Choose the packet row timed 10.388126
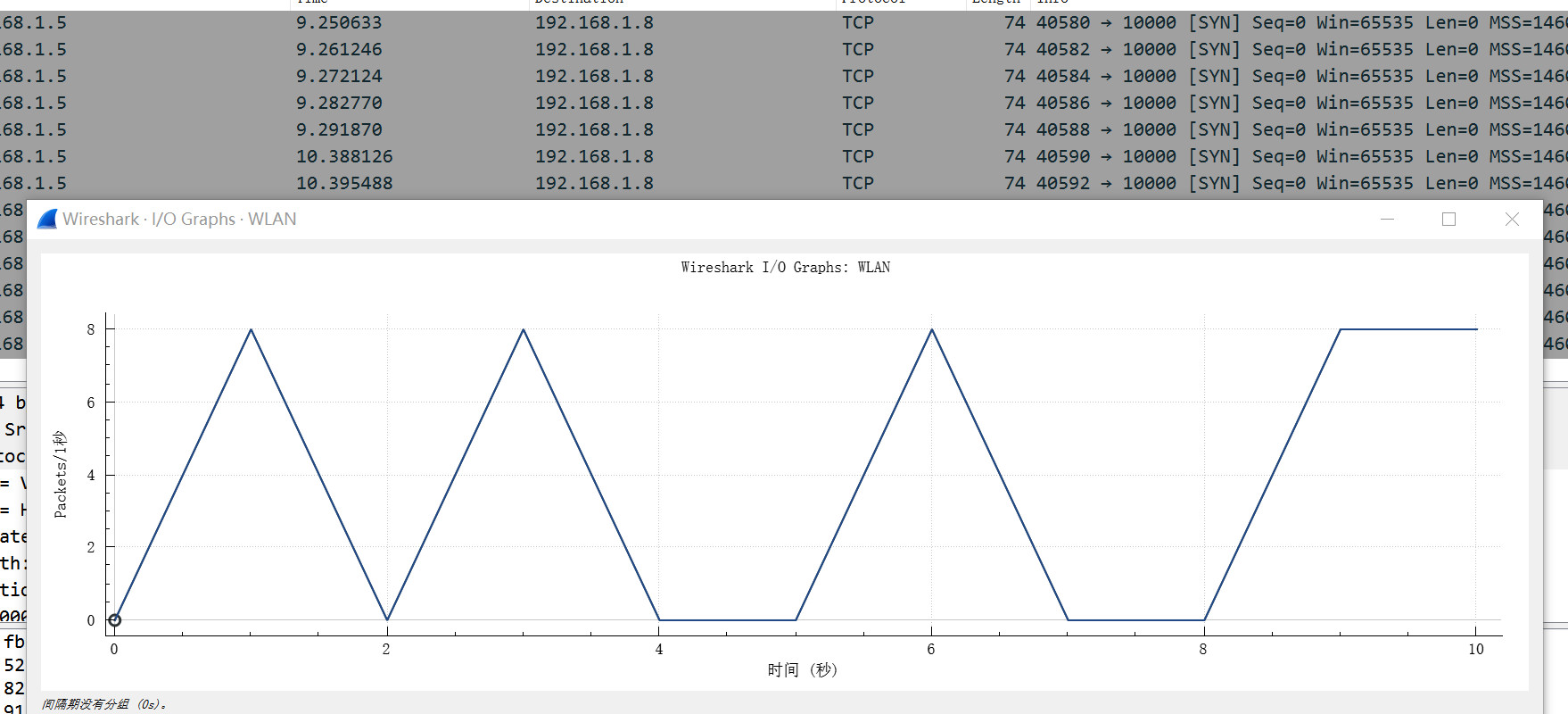Image resolution: width=1568 pixels, height=714 pixels. (x=344, y=157)
